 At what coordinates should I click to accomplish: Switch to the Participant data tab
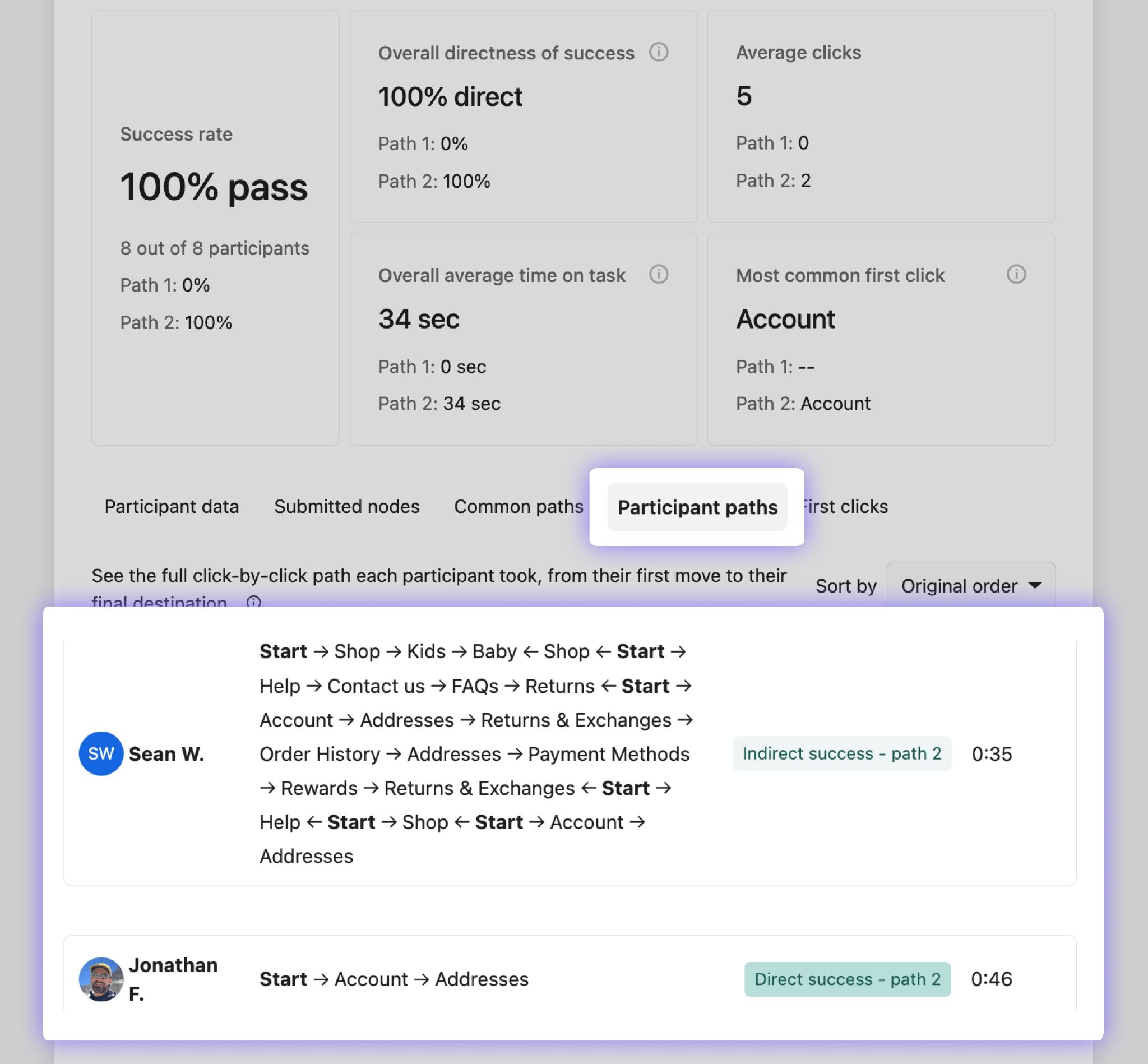(172, 507)
